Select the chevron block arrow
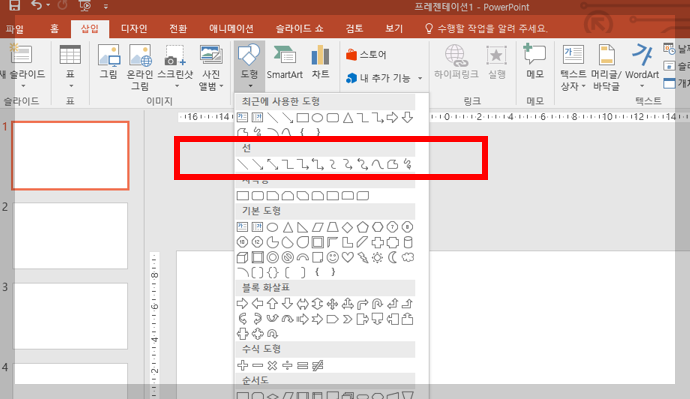Screen dimensions: 690x399 pyautogui.click(x=348, y=319)
